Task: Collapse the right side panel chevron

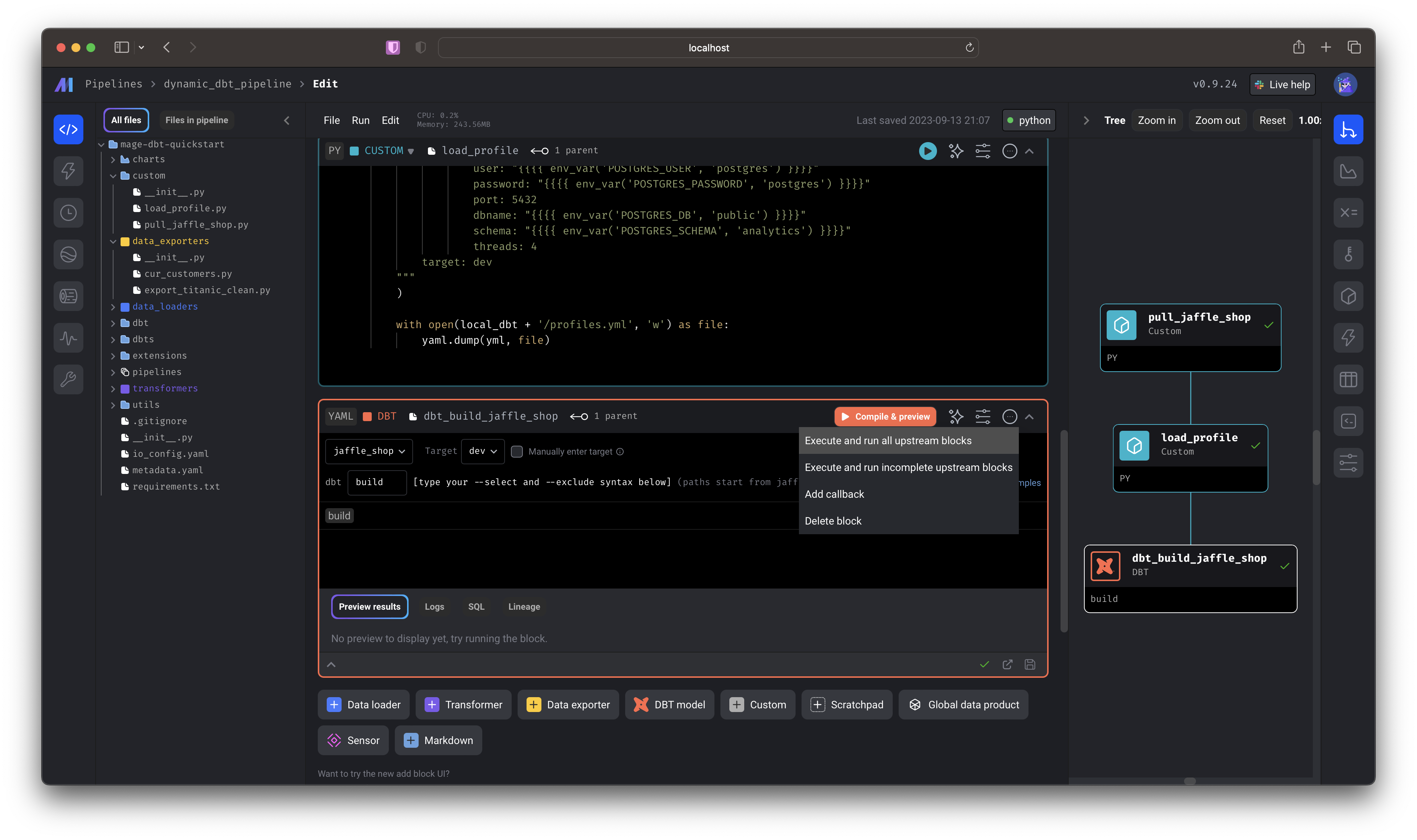Action: (1086, 121)
